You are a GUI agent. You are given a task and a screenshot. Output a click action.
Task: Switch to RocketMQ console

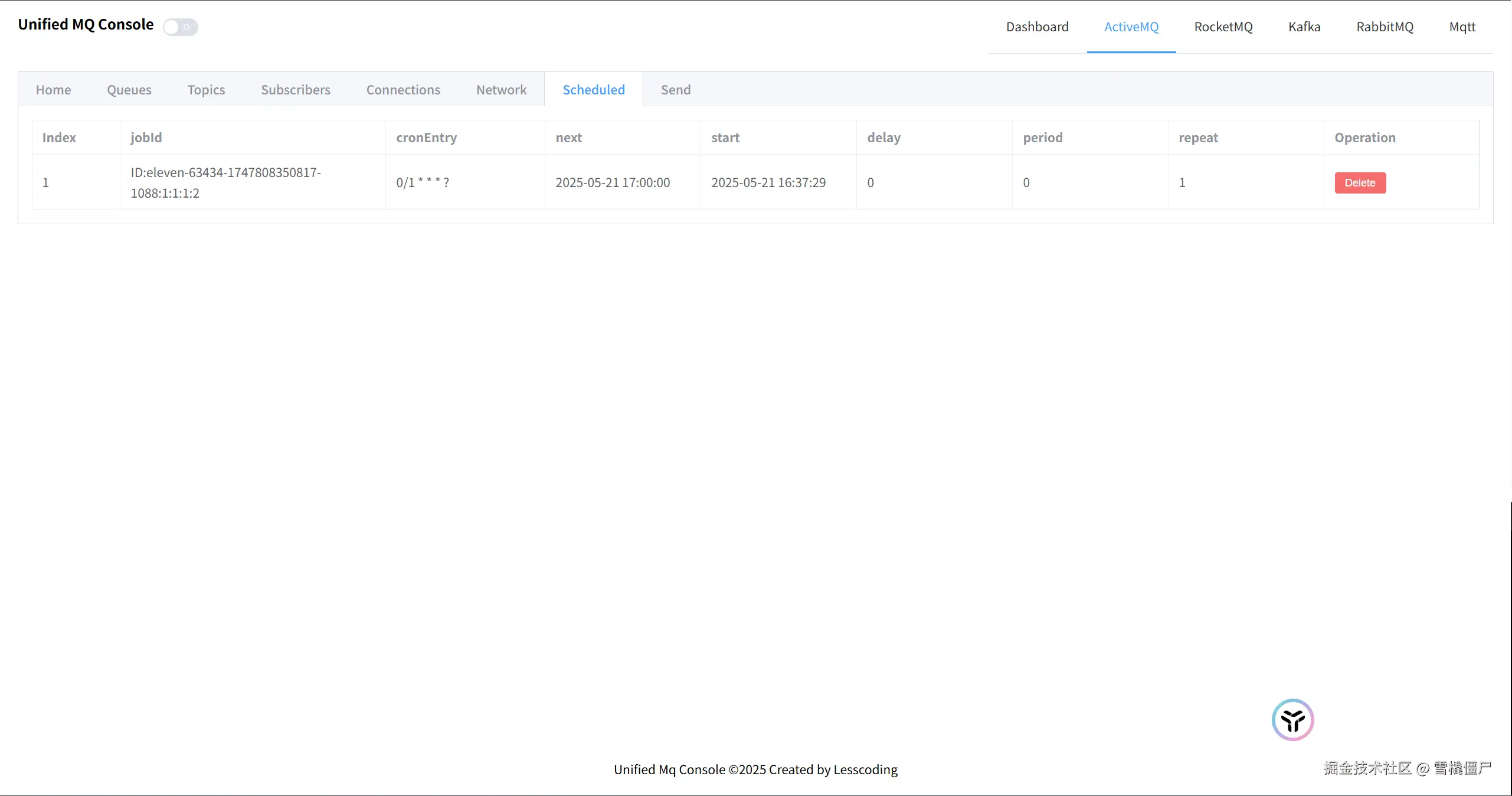[x=1223, y=27]
